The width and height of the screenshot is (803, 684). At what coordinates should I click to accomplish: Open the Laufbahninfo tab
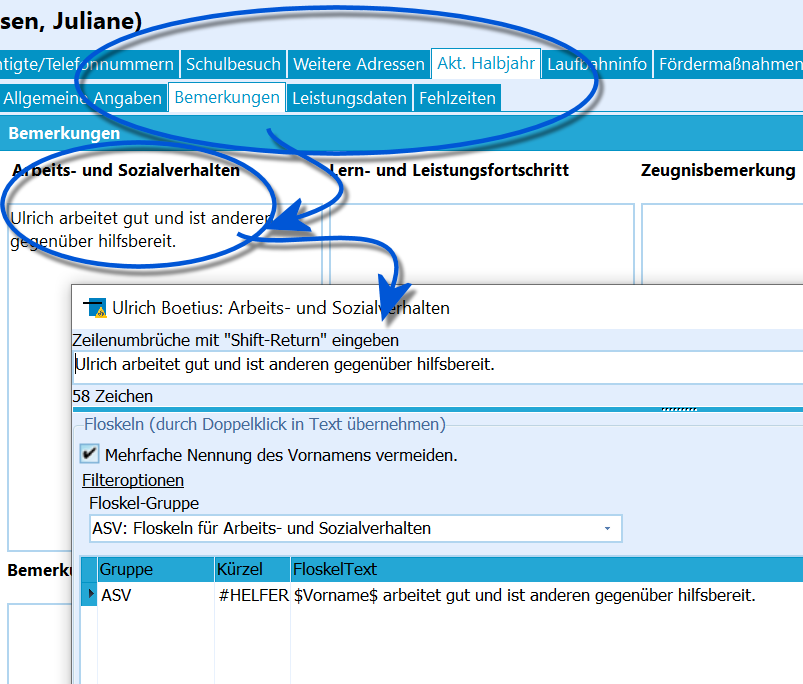tap(597, 64)
